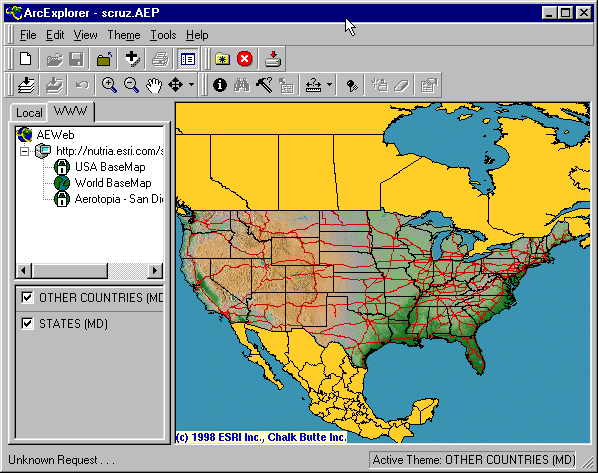The width and height of the screenshot is (598, 473).
Task: Activate the Pan hand tool
Action: coord(154,85)
